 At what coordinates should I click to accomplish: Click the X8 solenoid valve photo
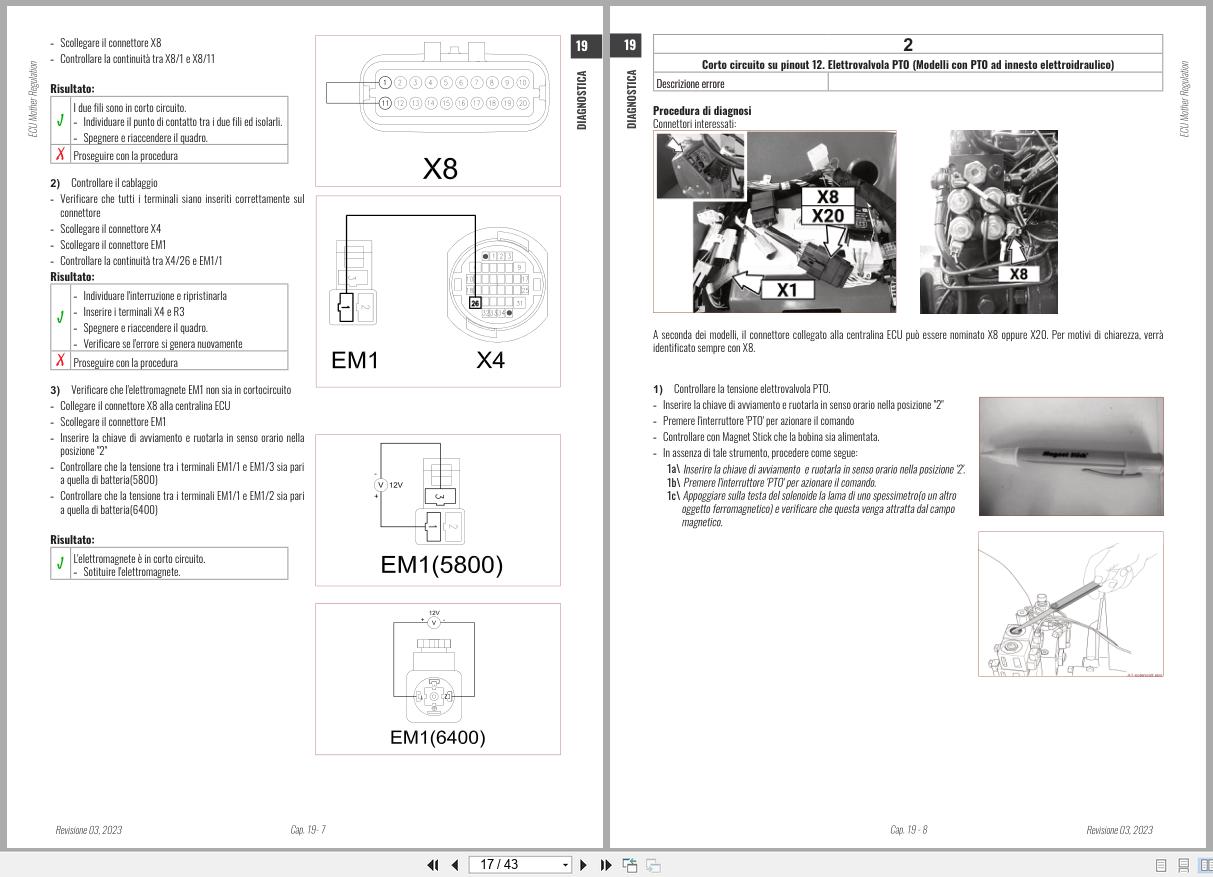[x=988, y=221]
